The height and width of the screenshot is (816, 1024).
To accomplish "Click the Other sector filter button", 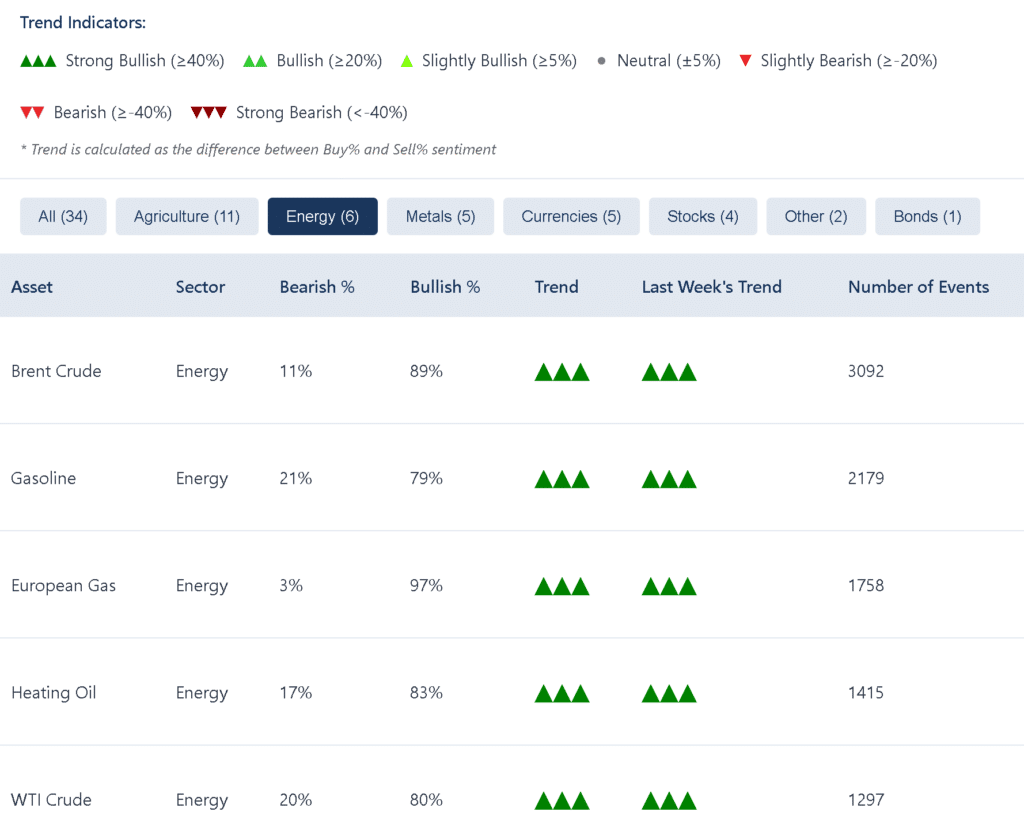I will pyautogui.click(x=816, y=216).
